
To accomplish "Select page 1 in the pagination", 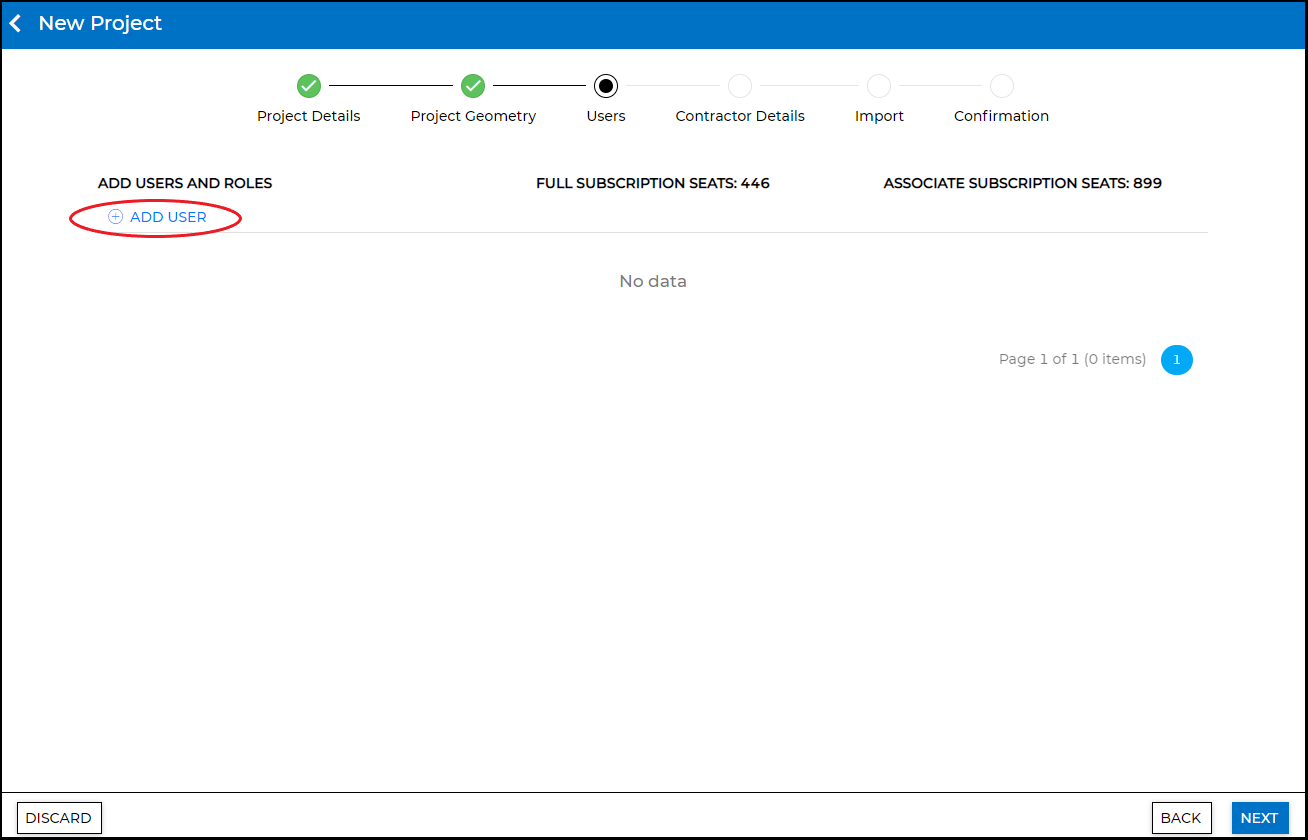I will pos(1176,360).
